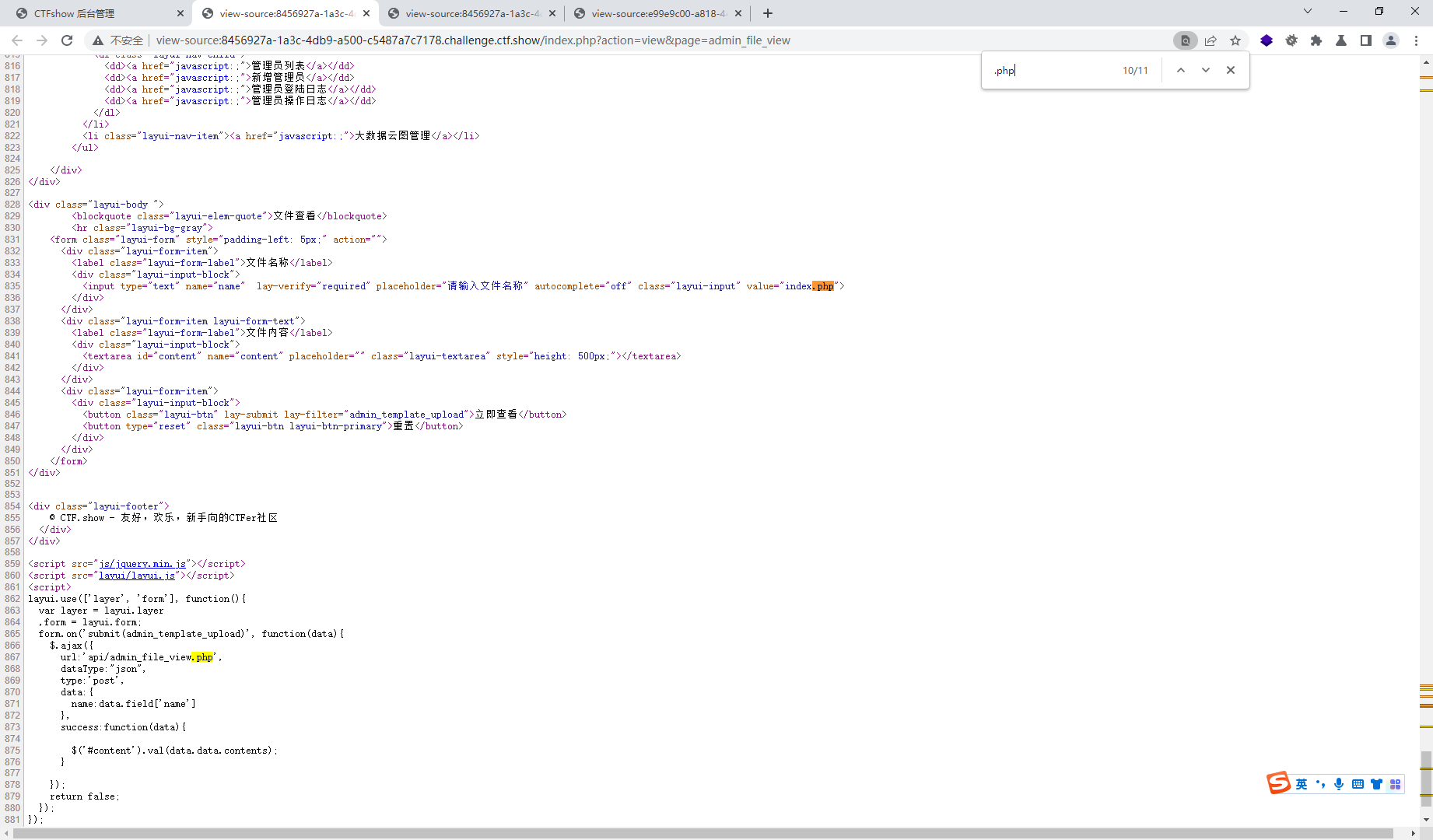Click the Sogou microphone voice input
This screenshot has height=840, width=1433.
tap(1339, 784)
